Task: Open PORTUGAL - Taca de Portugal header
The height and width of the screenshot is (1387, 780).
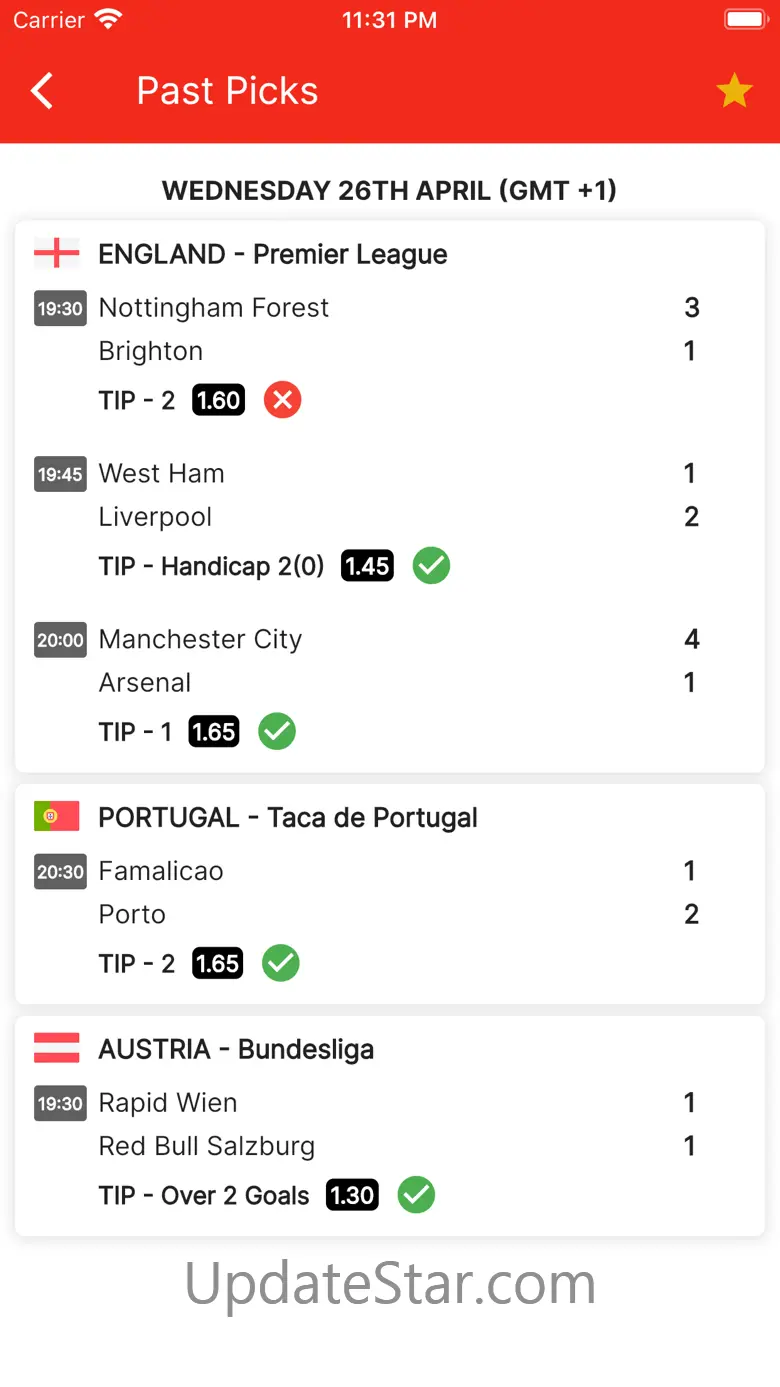Action: pyautogui.click(x=288, y=817)
